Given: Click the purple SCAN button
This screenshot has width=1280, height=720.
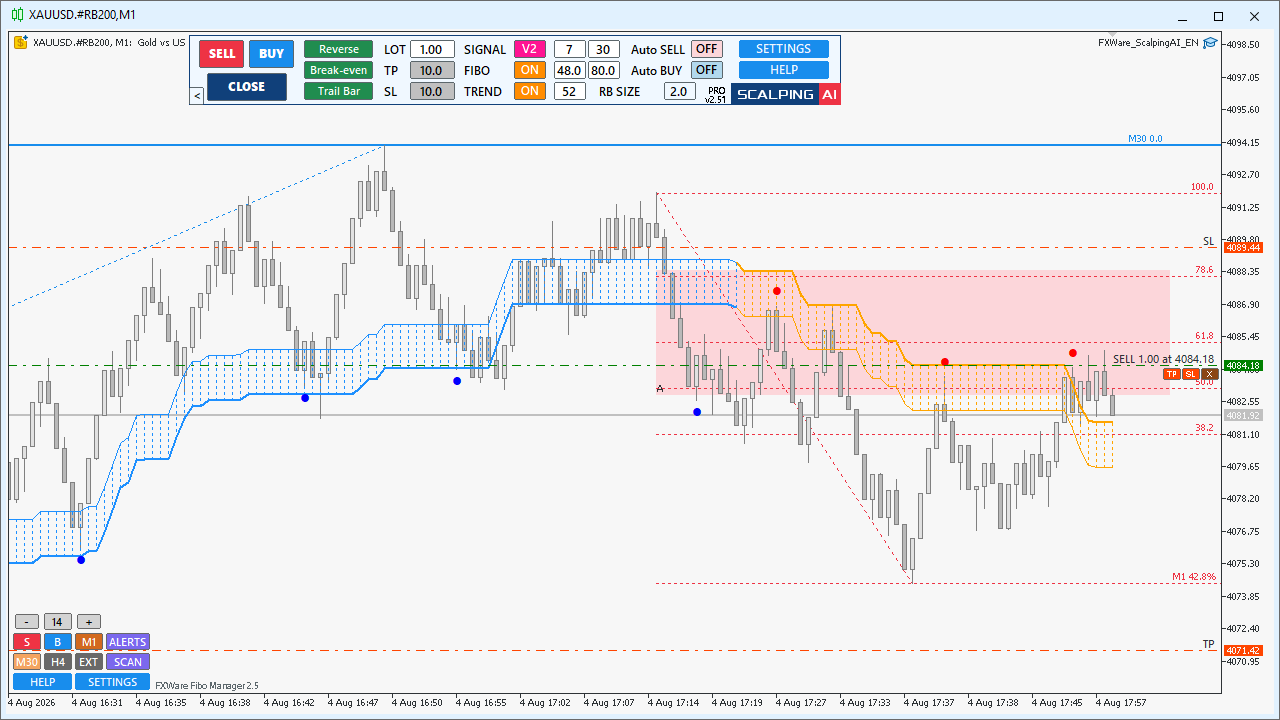Looking at the screenshot, I should tap(127, 662).
